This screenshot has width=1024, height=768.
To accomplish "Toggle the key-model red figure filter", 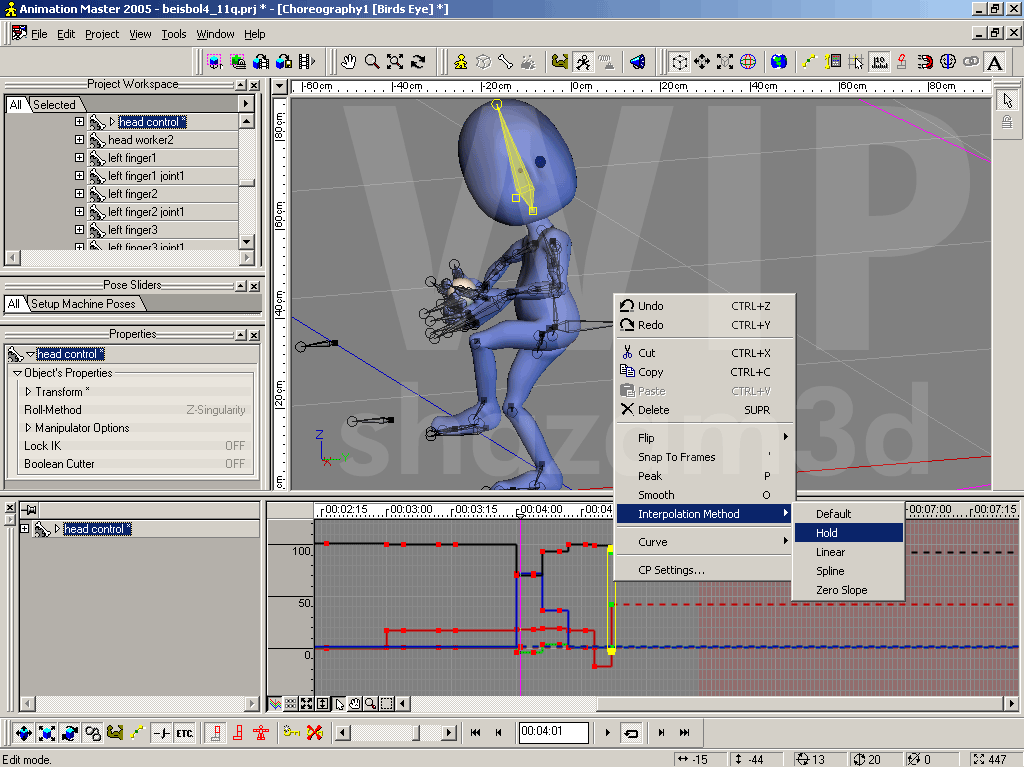I will point(261,733).
